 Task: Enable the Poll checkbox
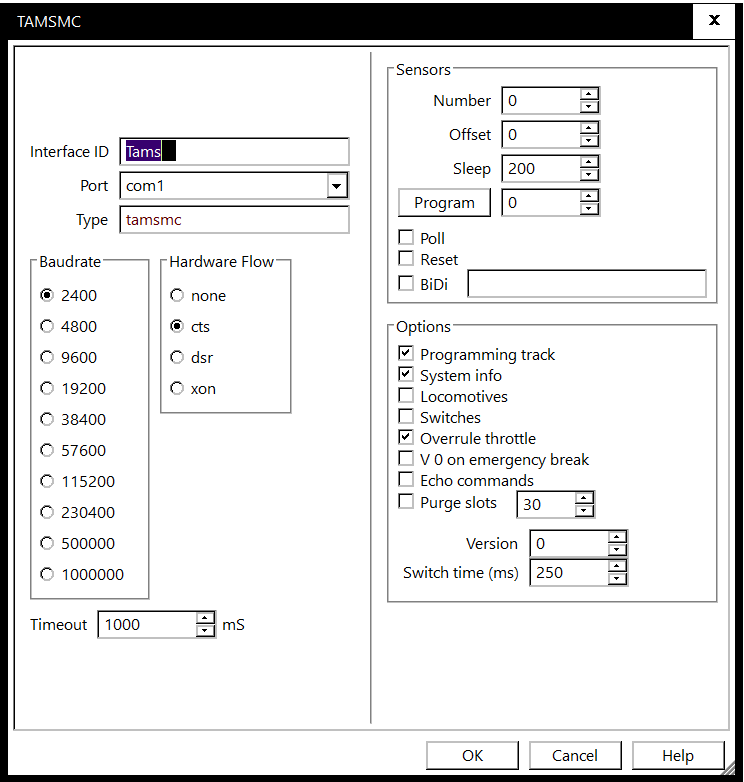pos(406,238)
